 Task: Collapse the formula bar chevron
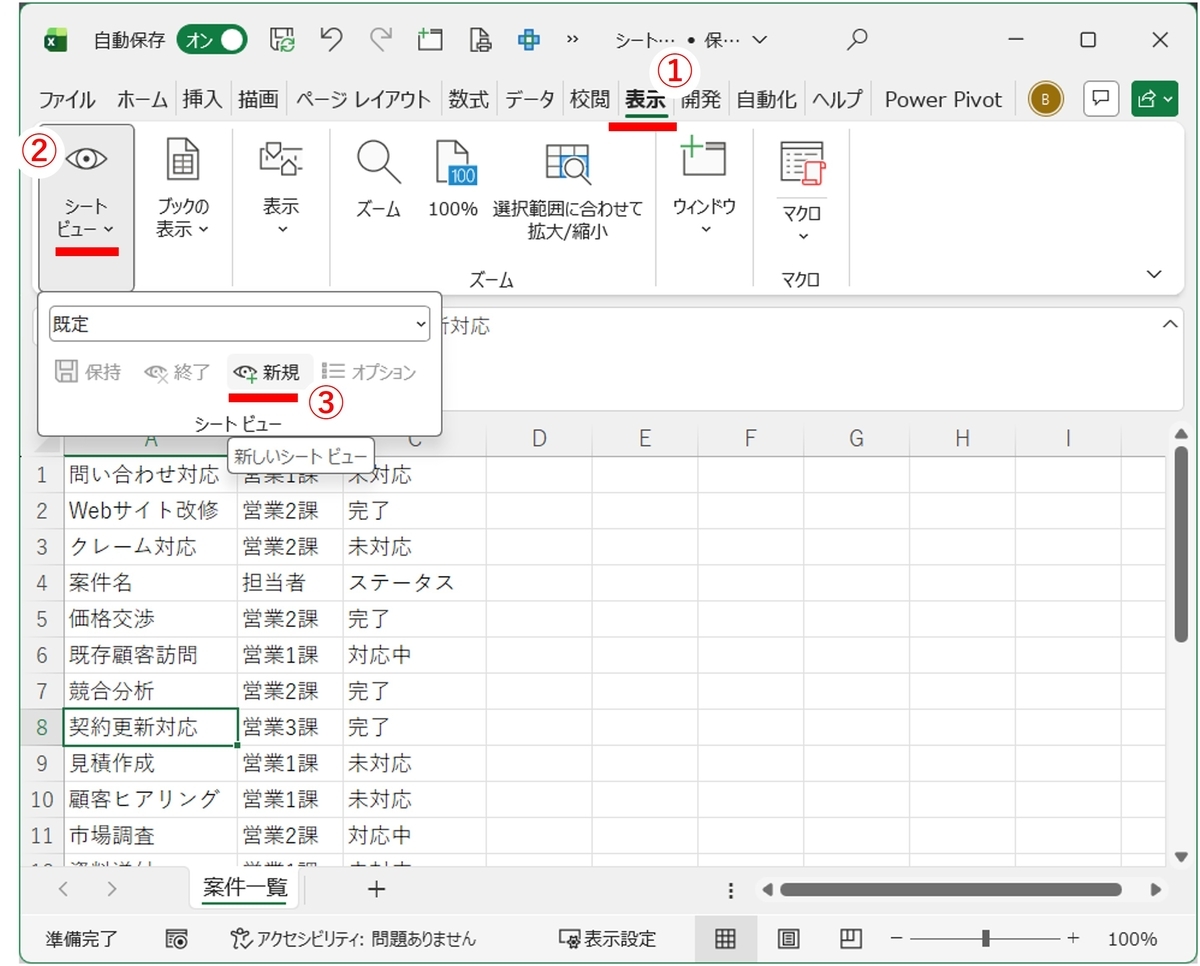point(1169,325)
